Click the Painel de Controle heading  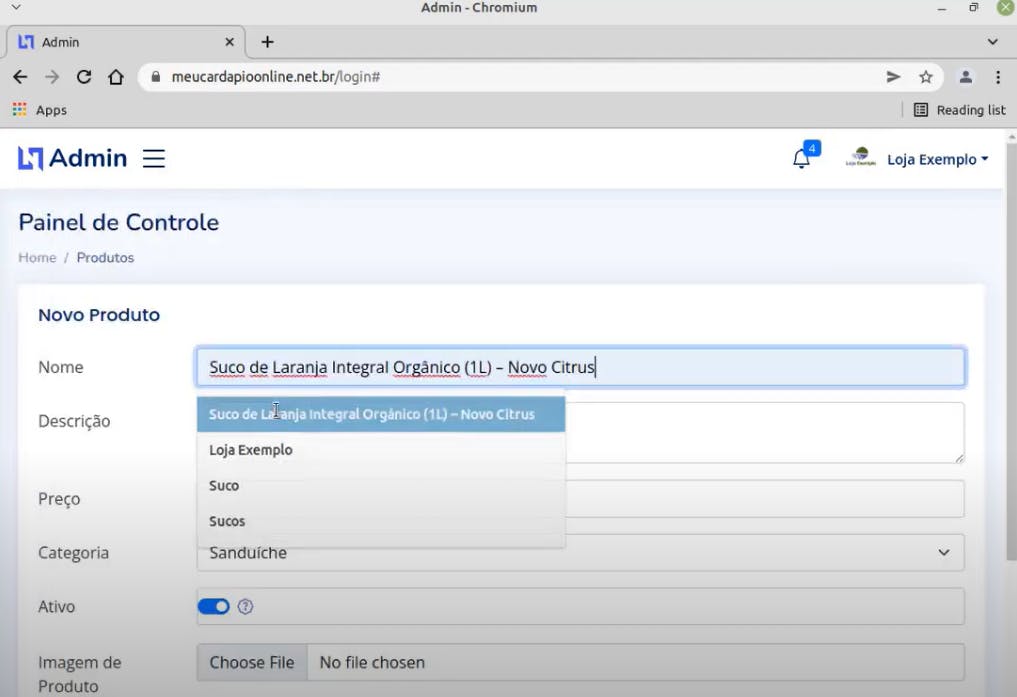tap(119, 222)
